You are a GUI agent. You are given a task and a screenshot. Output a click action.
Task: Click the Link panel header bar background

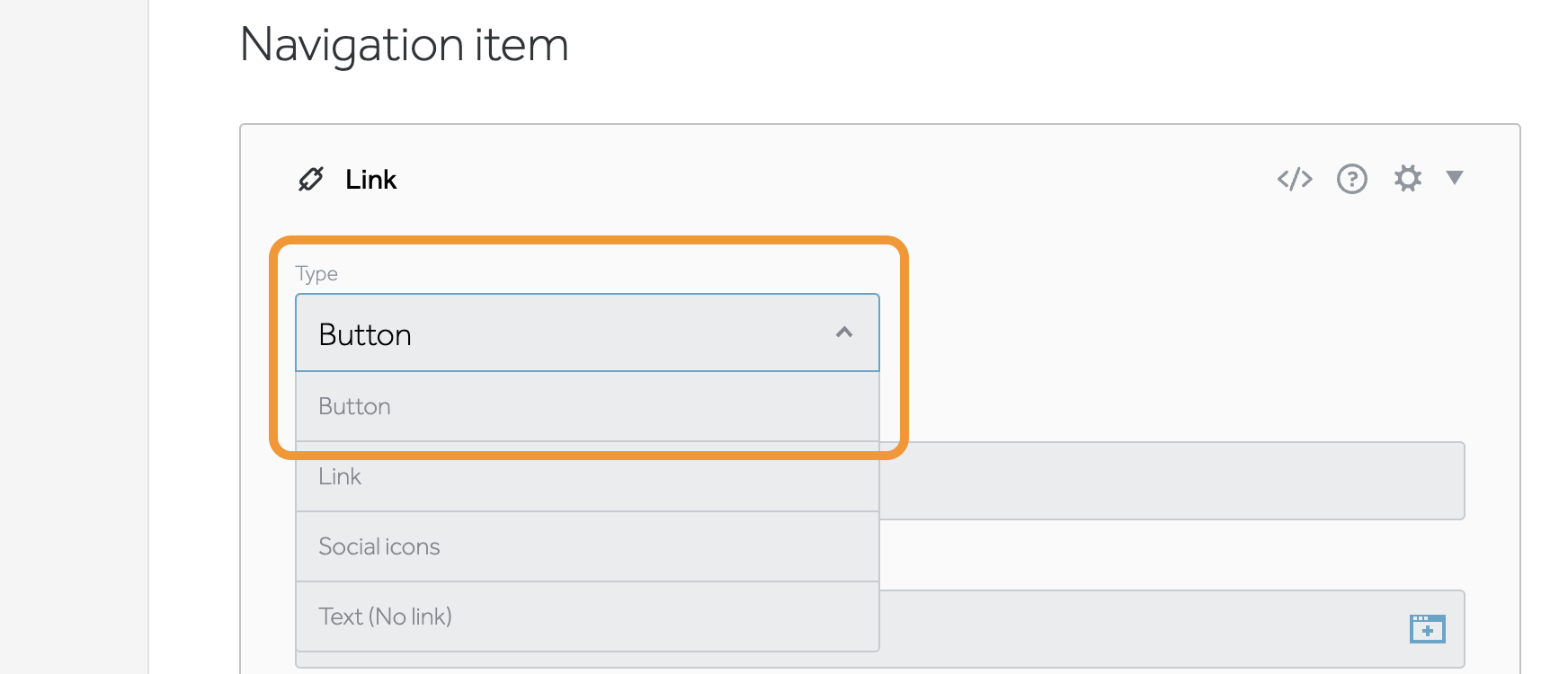point(809,179)
